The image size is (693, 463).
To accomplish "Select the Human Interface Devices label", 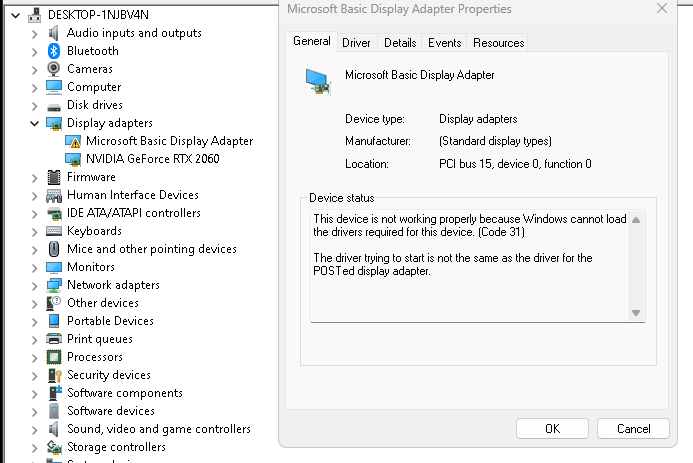I will (x=133, y=195).
